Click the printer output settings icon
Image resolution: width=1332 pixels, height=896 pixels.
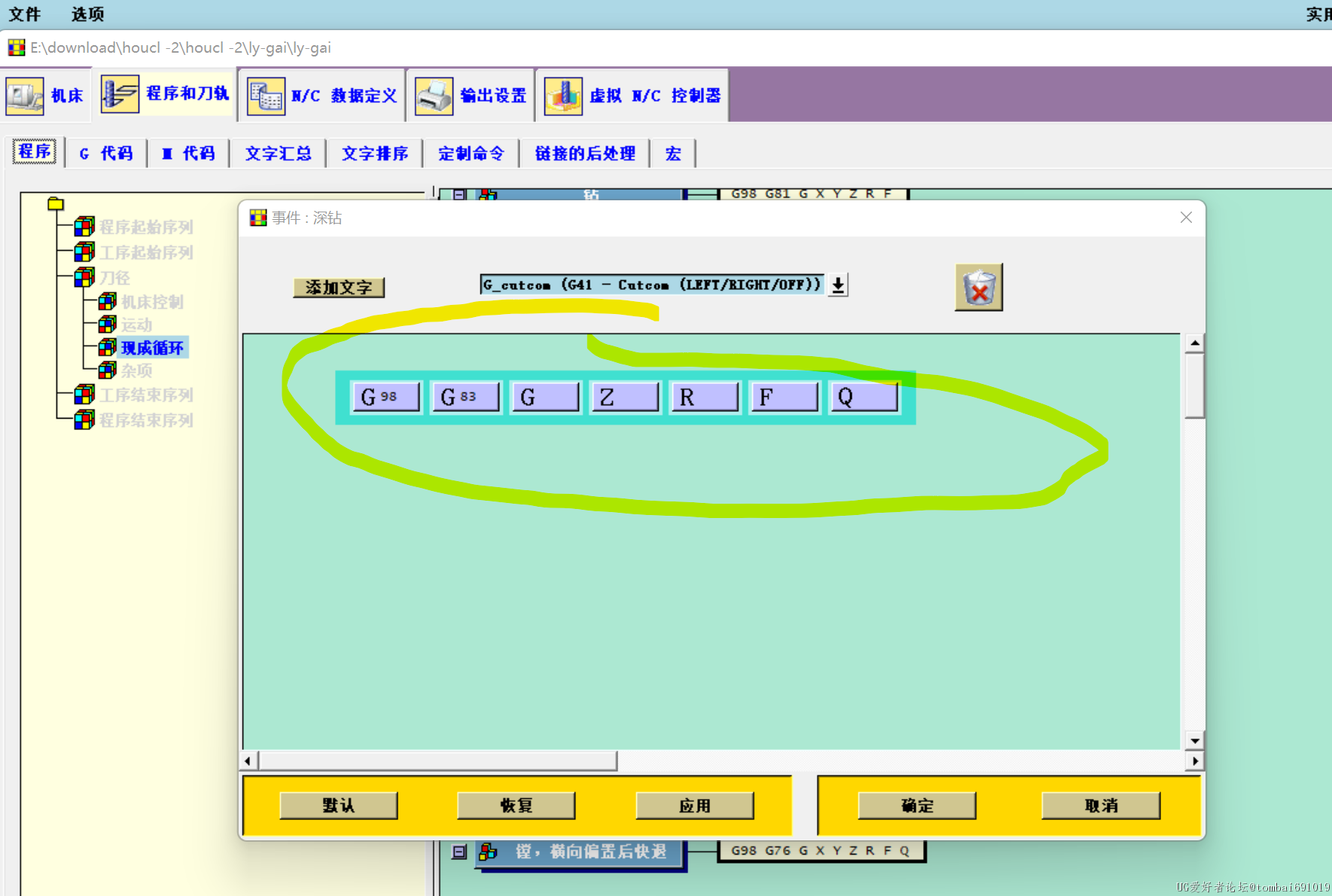click(434, 96)
